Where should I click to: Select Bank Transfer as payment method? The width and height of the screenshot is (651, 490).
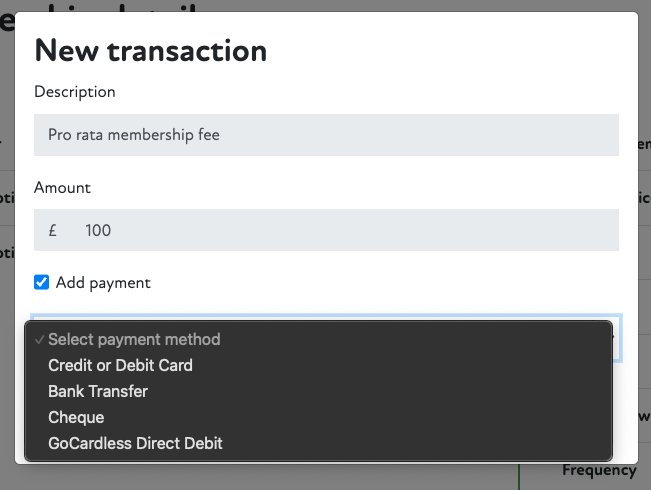tap(98, 391)
